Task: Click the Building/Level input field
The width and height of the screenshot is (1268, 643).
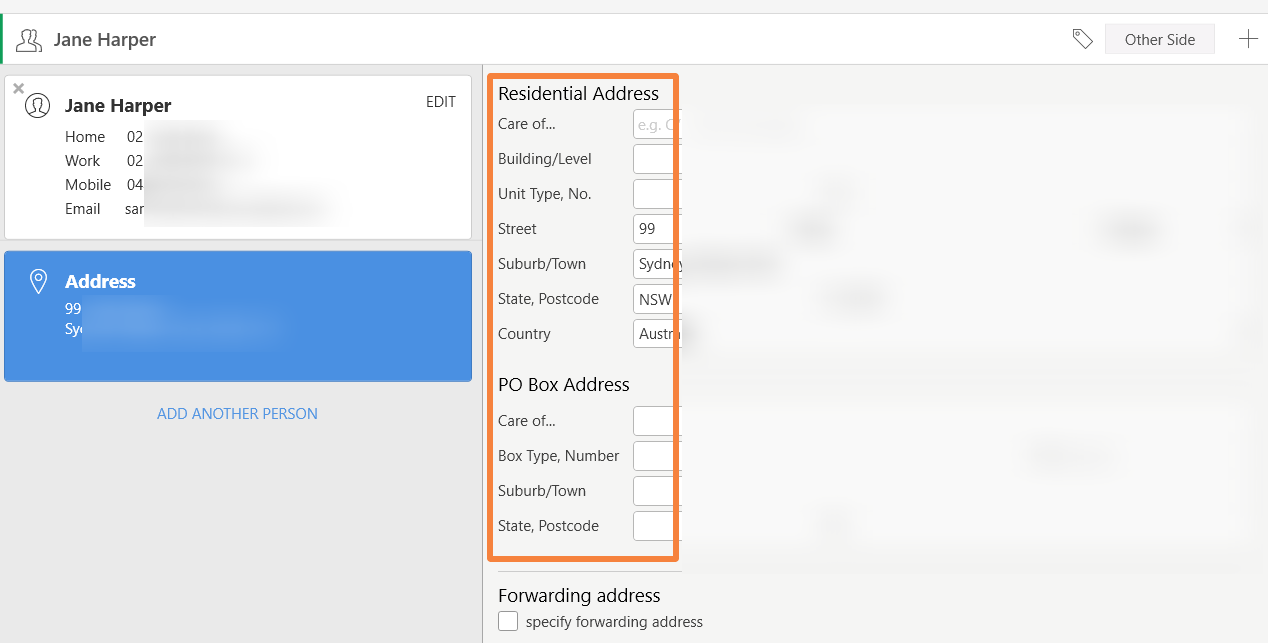Action: [654, 159]
